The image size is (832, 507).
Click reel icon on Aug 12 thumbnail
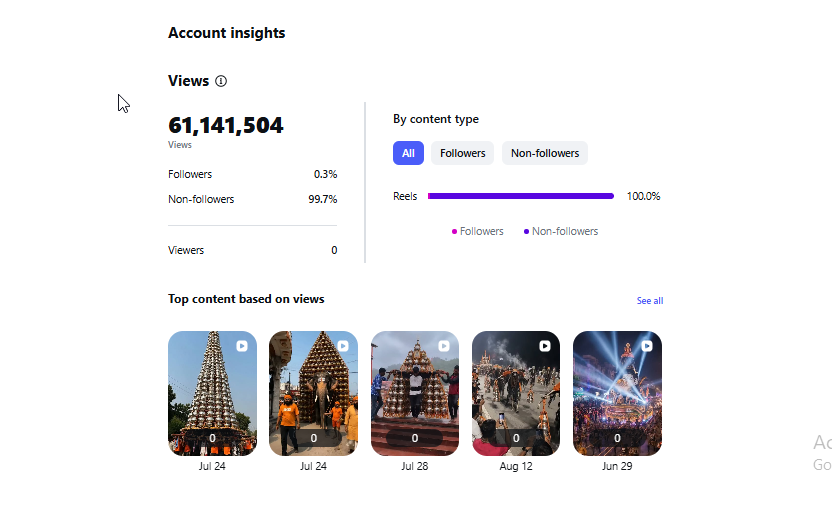[545, 346]
